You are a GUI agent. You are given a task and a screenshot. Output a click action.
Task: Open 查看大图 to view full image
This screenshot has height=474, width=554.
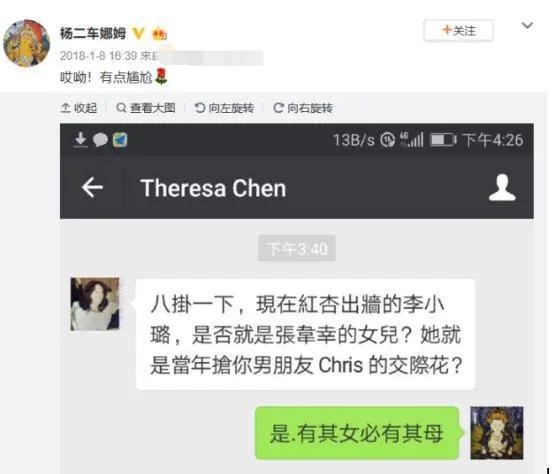[x=146, y=108]
